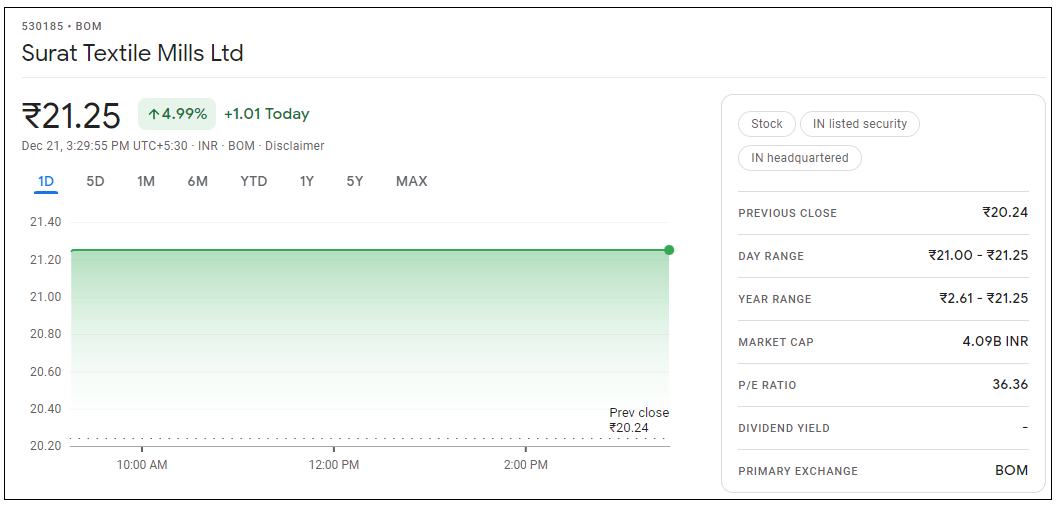Click the IN listed security chip

859,124
